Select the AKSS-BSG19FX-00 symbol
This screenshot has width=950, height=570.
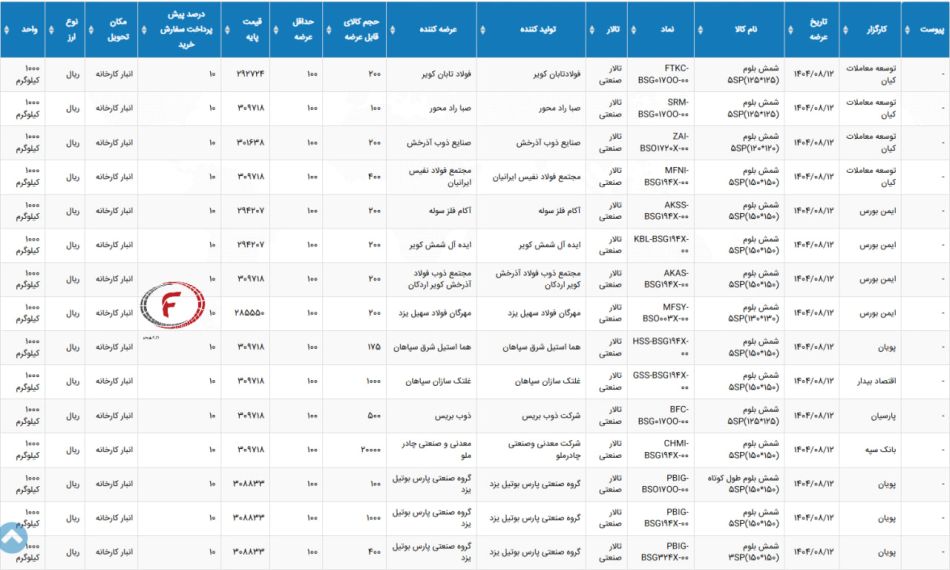tap(666, 211)
